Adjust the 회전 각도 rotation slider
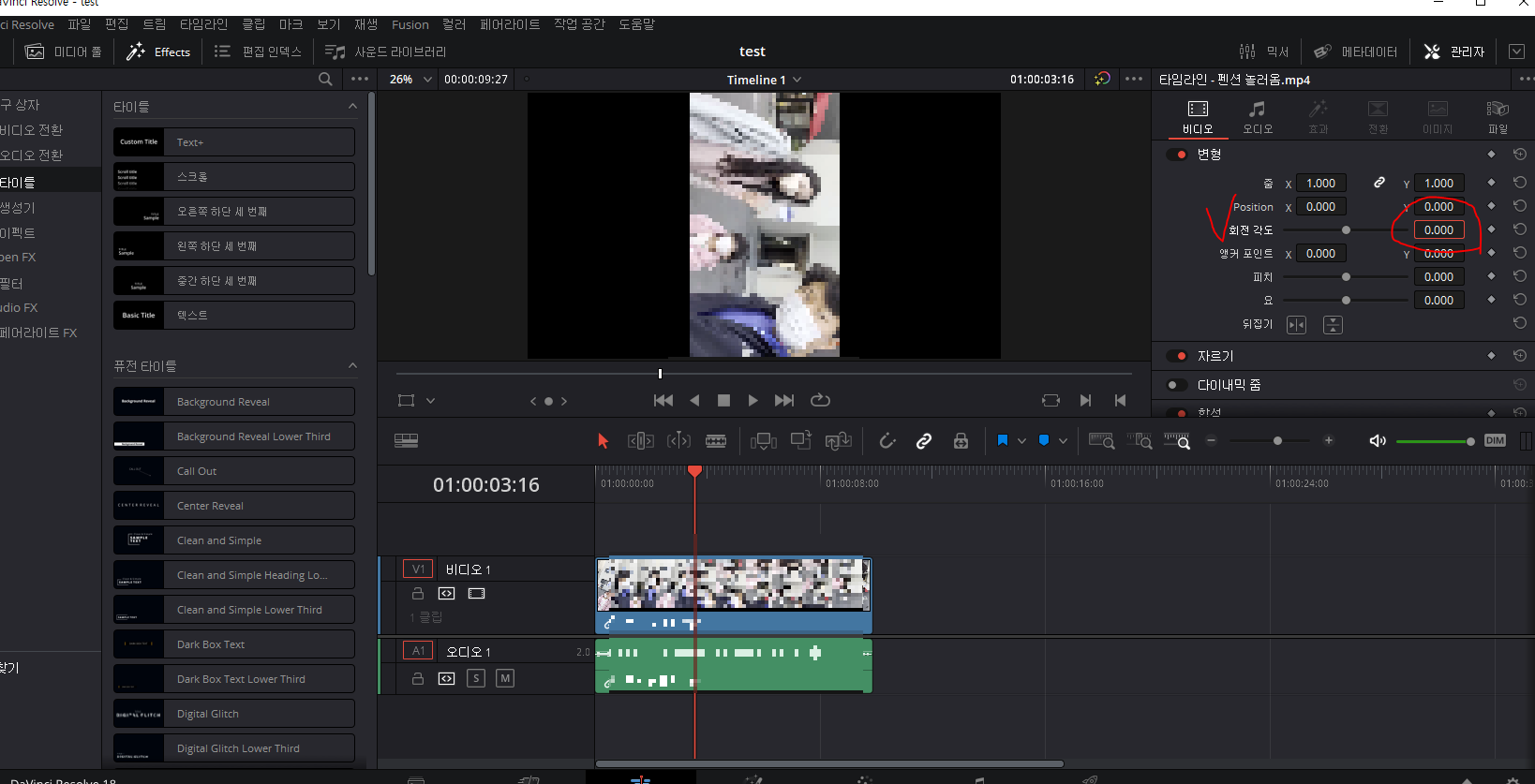 point(1346,230)
